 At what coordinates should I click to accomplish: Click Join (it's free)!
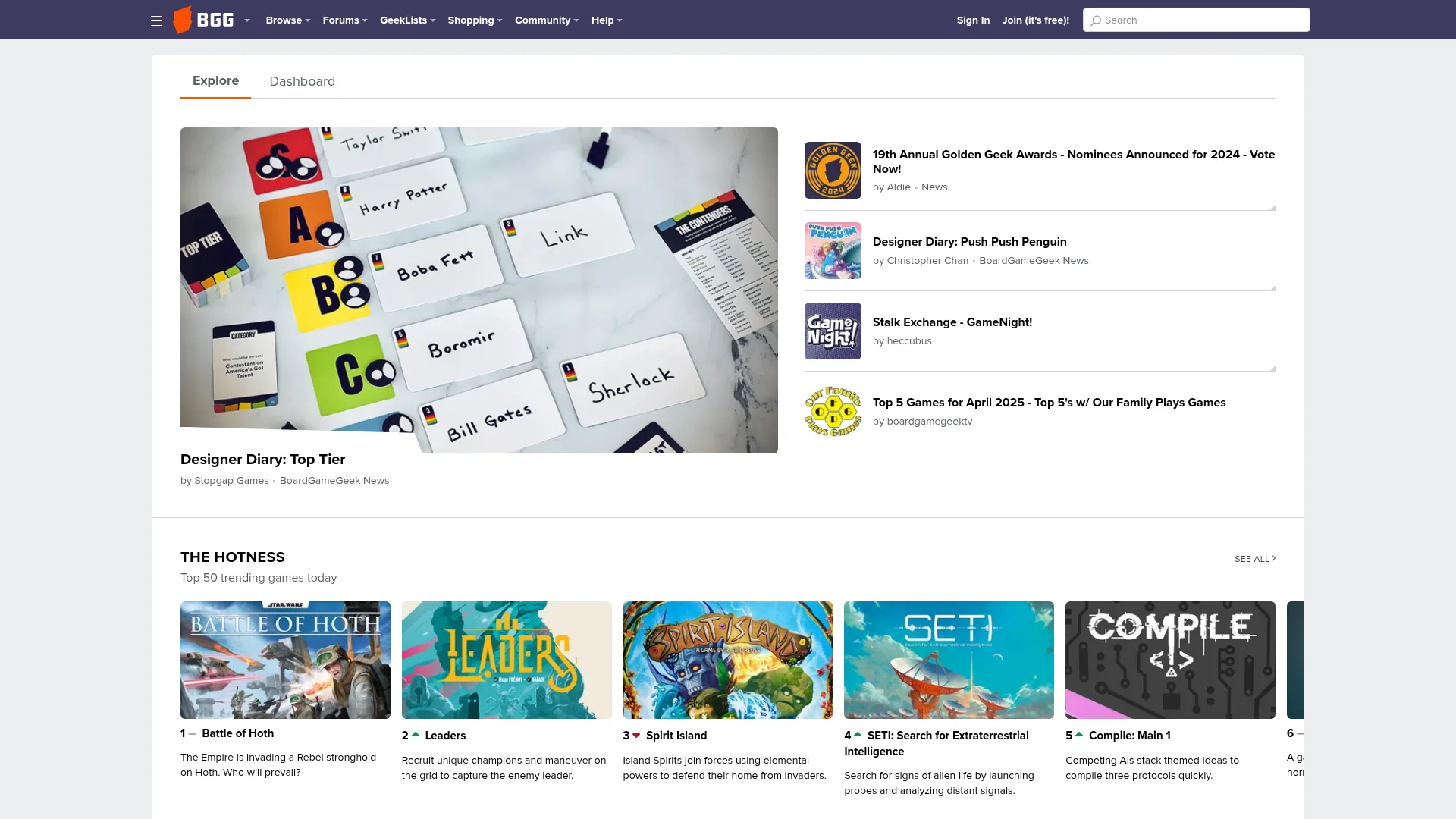coord(1036,20)
